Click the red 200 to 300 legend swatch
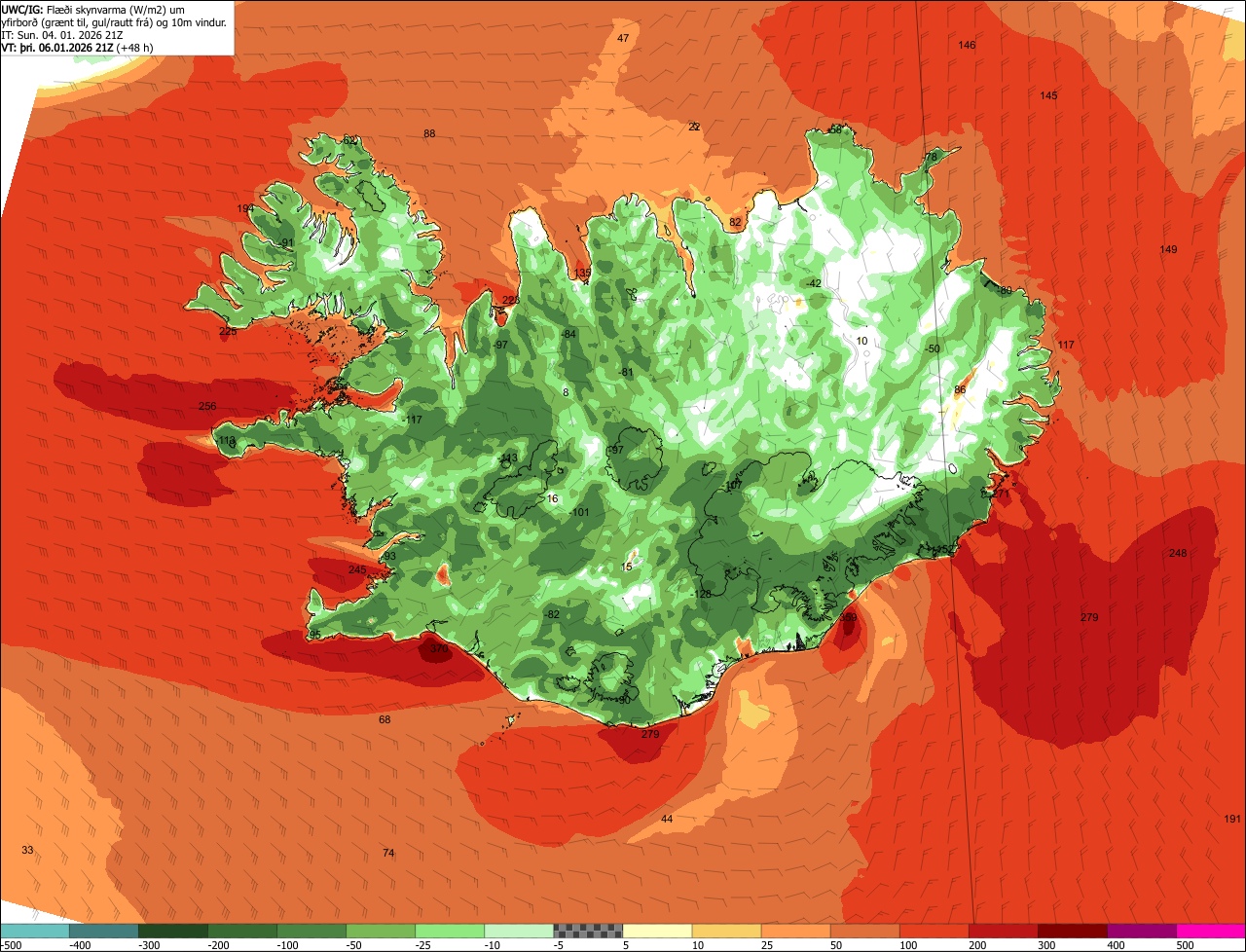This screenshot has width=1246, height=952. pos(1003,931)
